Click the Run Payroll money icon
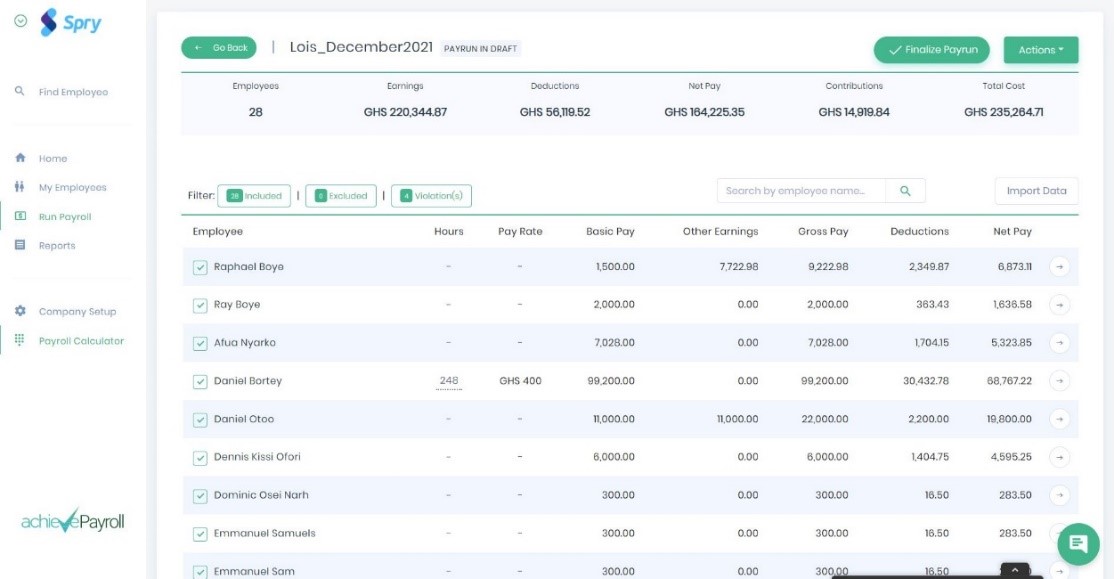Image resolution: width=1114 pixels, height=579 pixels. tap(20, 216)
